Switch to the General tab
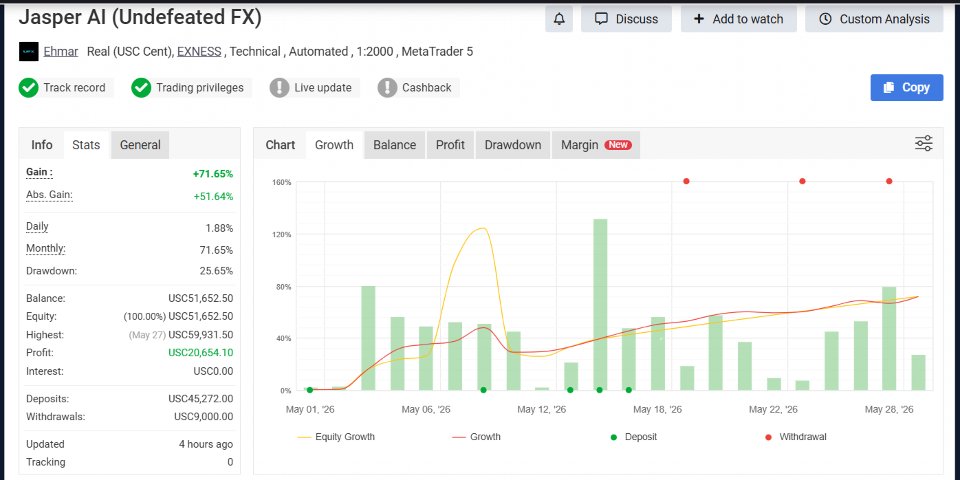This screenshot has height=480, width=960. pos(140,145)
